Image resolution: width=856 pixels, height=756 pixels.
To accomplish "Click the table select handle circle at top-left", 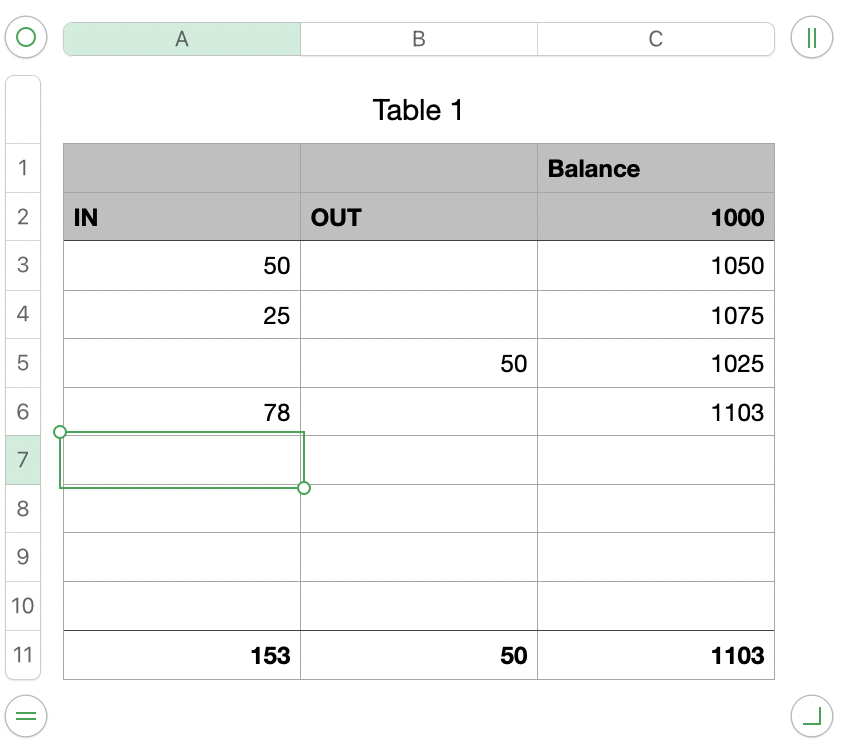I will coord(27,39).
